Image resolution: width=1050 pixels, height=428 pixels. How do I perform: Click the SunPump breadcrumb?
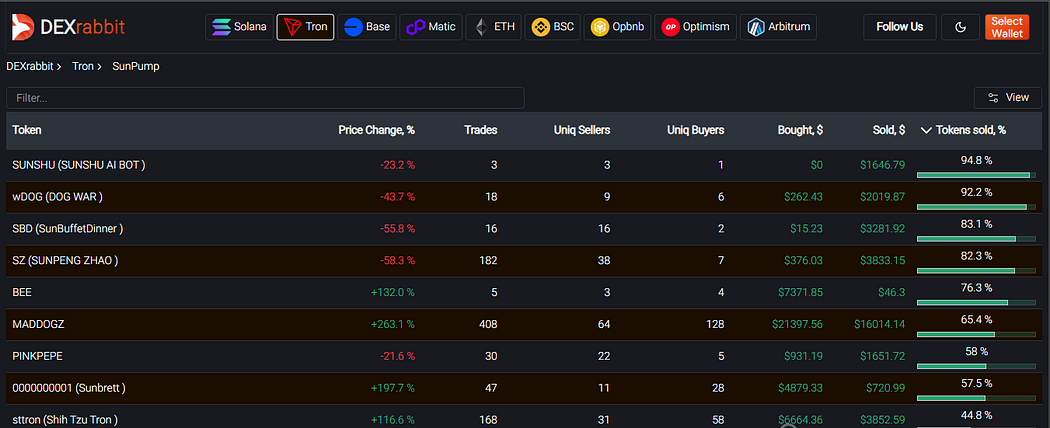click(136, 66)
